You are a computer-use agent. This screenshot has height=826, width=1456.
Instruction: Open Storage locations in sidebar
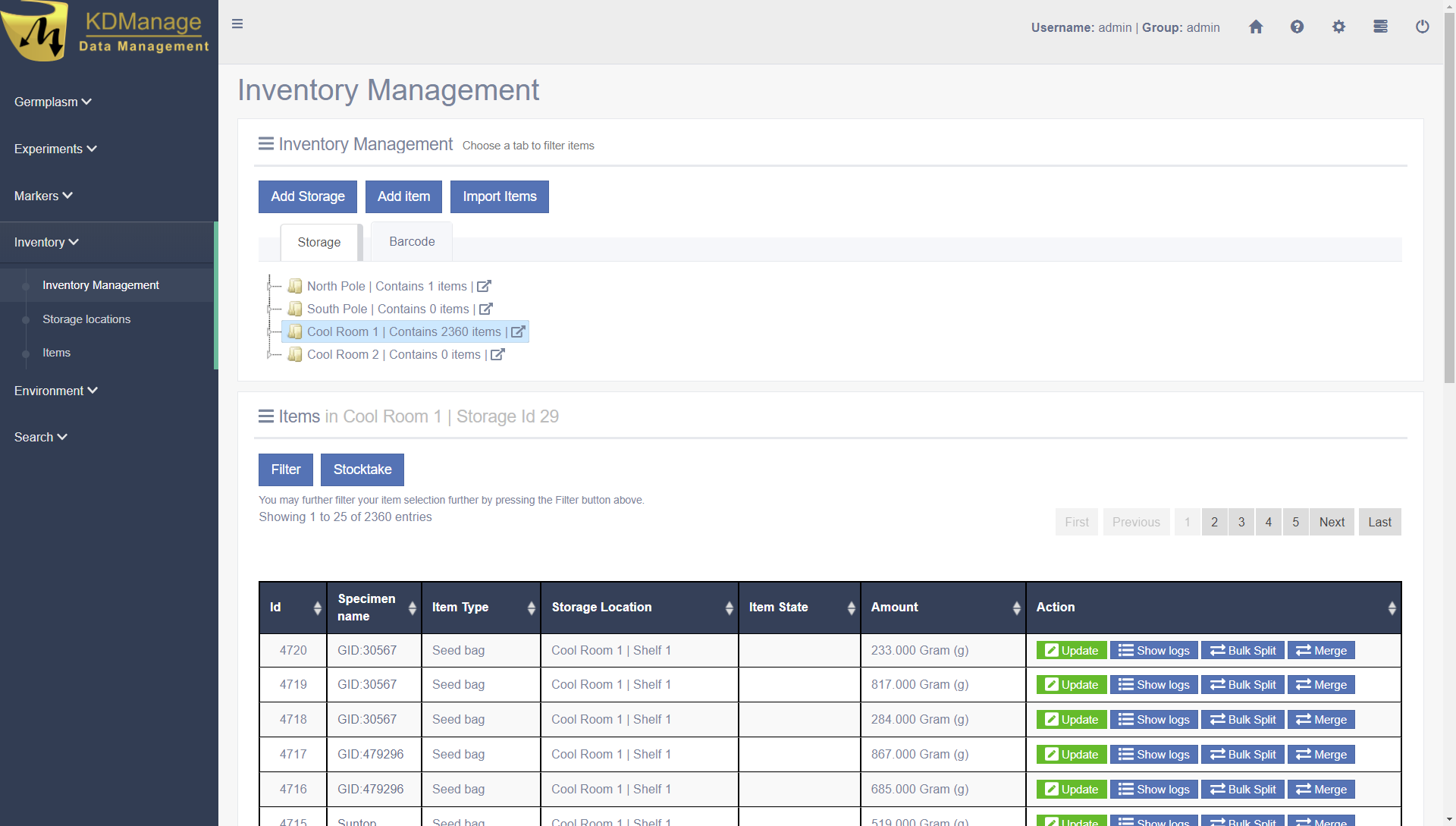coord(86,319)
